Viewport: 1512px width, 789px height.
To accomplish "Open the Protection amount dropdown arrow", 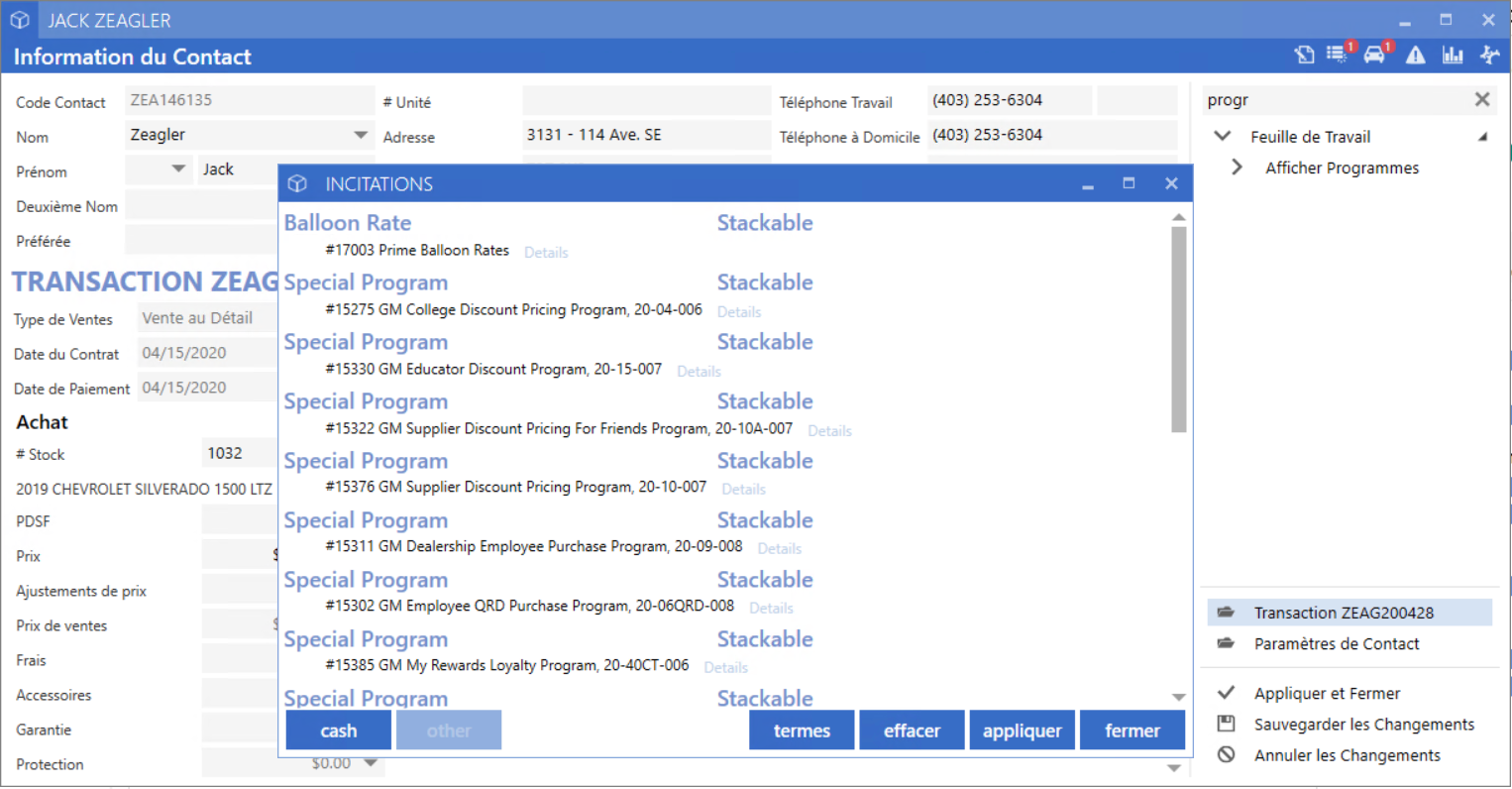I will (371, 763).
